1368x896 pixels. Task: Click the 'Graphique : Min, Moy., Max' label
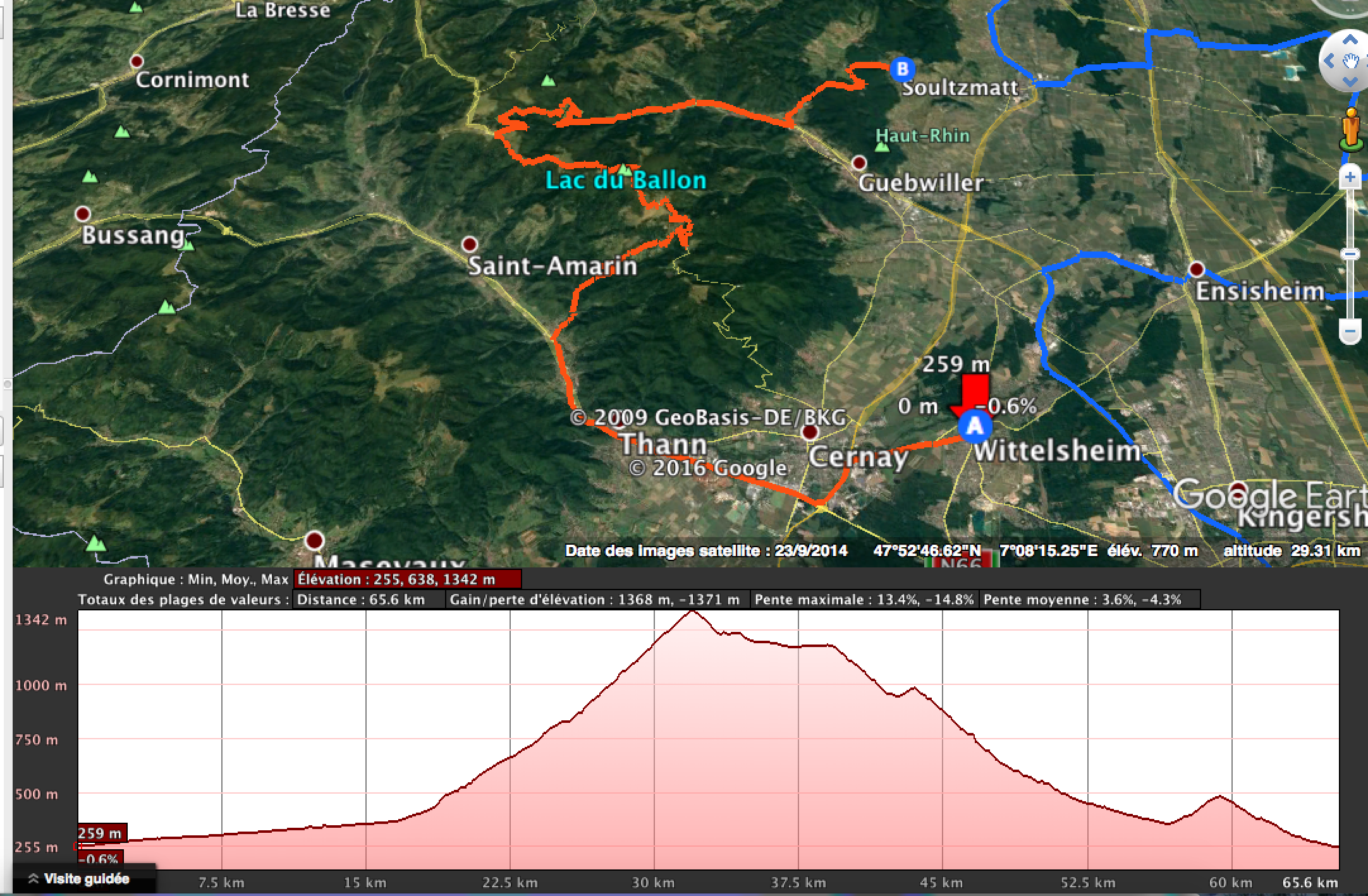click(196, 579)
